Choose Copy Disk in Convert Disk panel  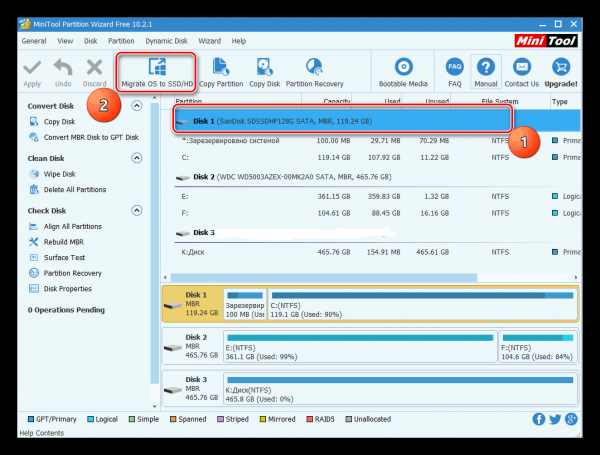[x=52, y=122]
